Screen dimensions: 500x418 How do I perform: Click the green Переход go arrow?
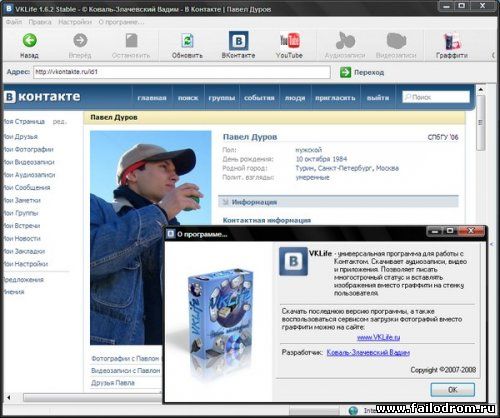coord(345,72)
